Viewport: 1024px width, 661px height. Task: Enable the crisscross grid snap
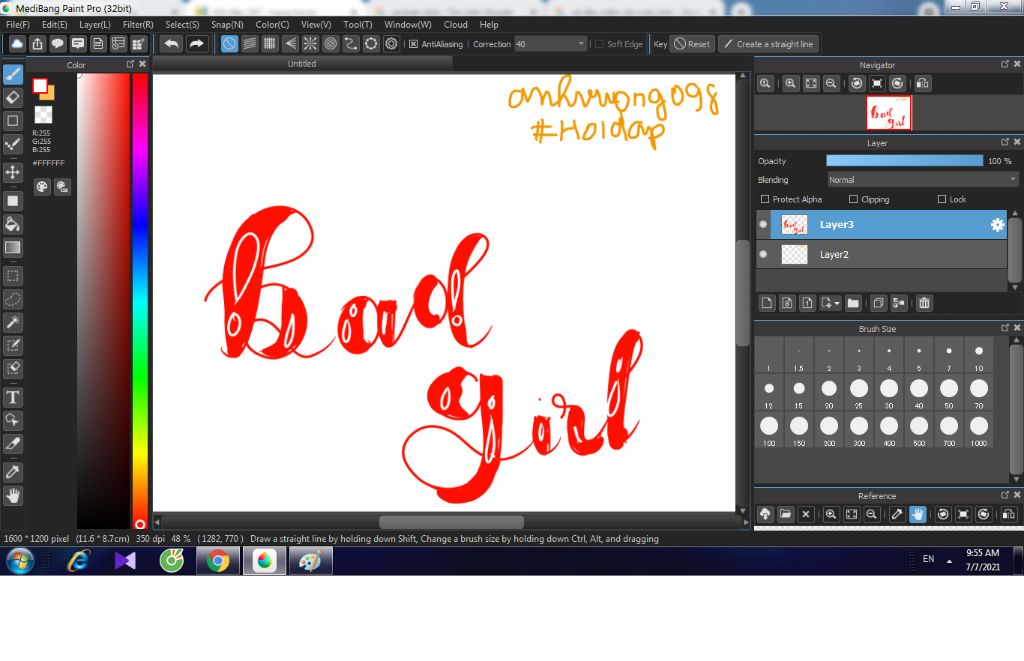270,44
